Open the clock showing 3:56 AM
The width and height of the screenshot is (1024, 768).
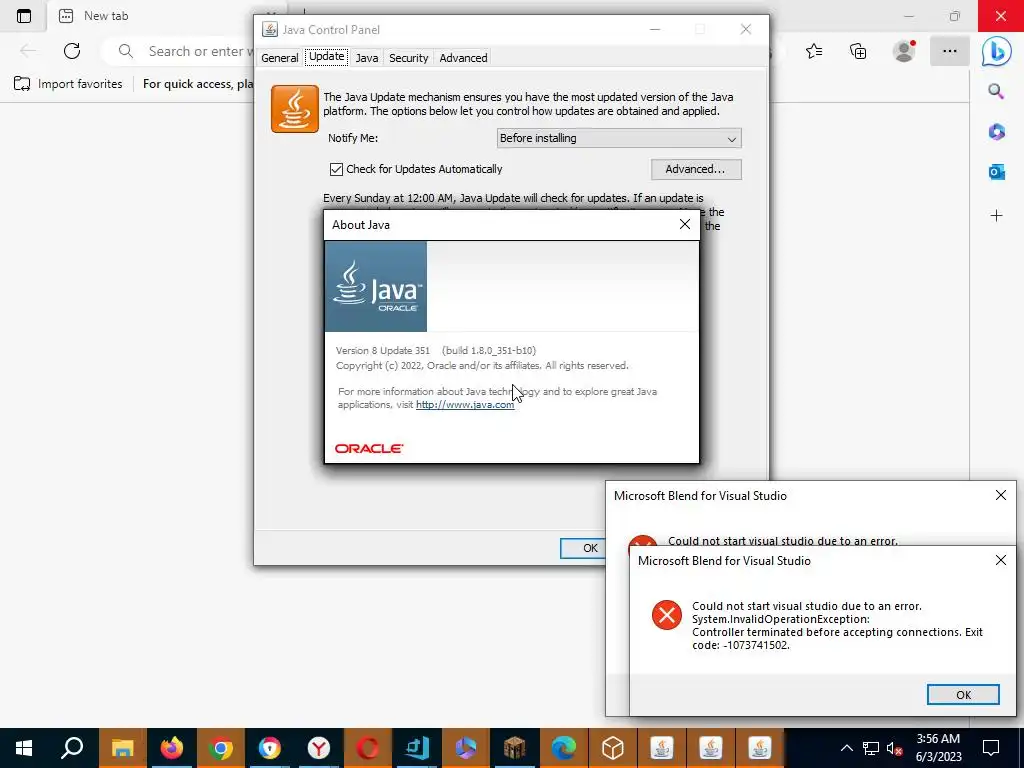(x=938, y=748)
